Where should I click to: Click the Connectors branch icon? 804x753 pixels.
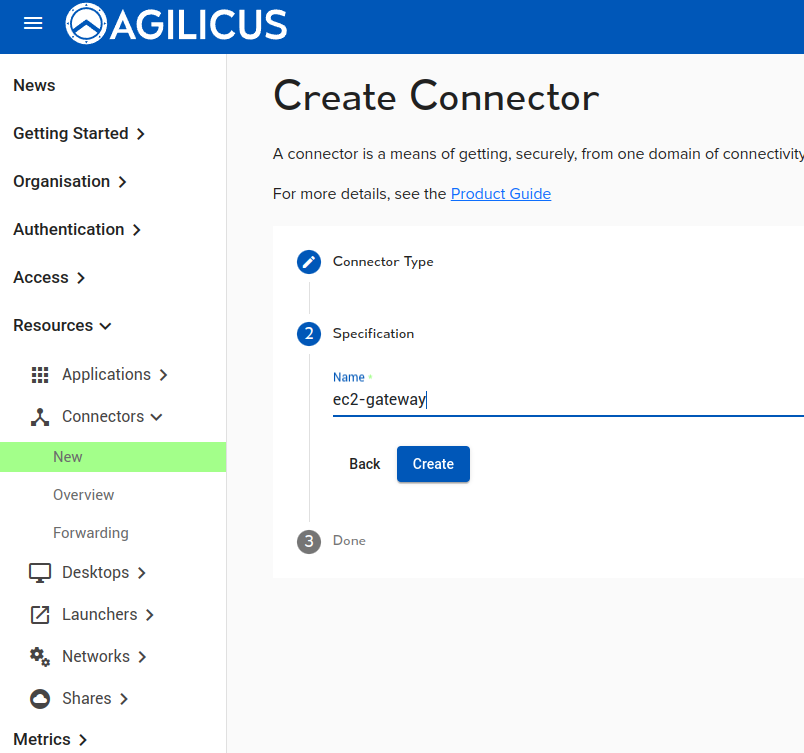(40, 417)
